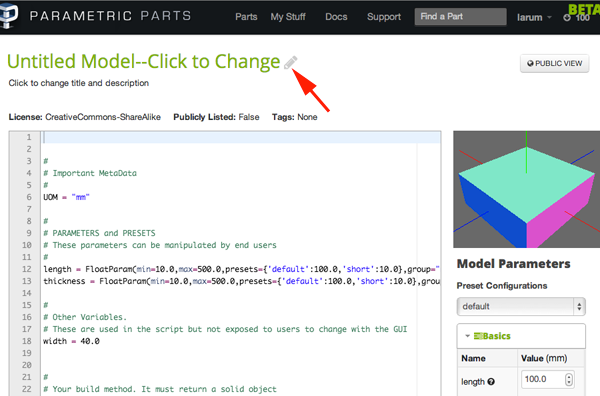Screen dimensions: 600x396
Task: Open the Docs page
Action: (336, 17)
